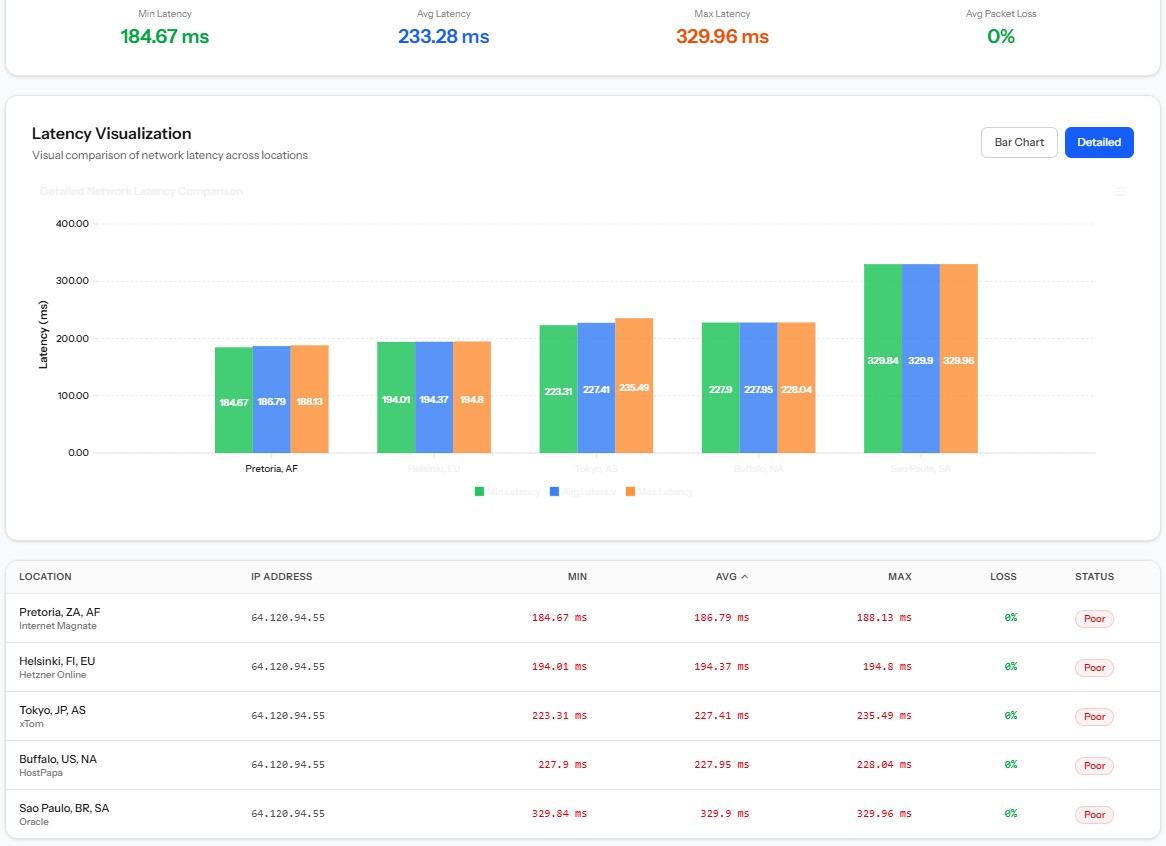Click the Avg Packet Loss 0% summary
Viewport: 1166px width, 846px height.
(x=1001, y=36)
